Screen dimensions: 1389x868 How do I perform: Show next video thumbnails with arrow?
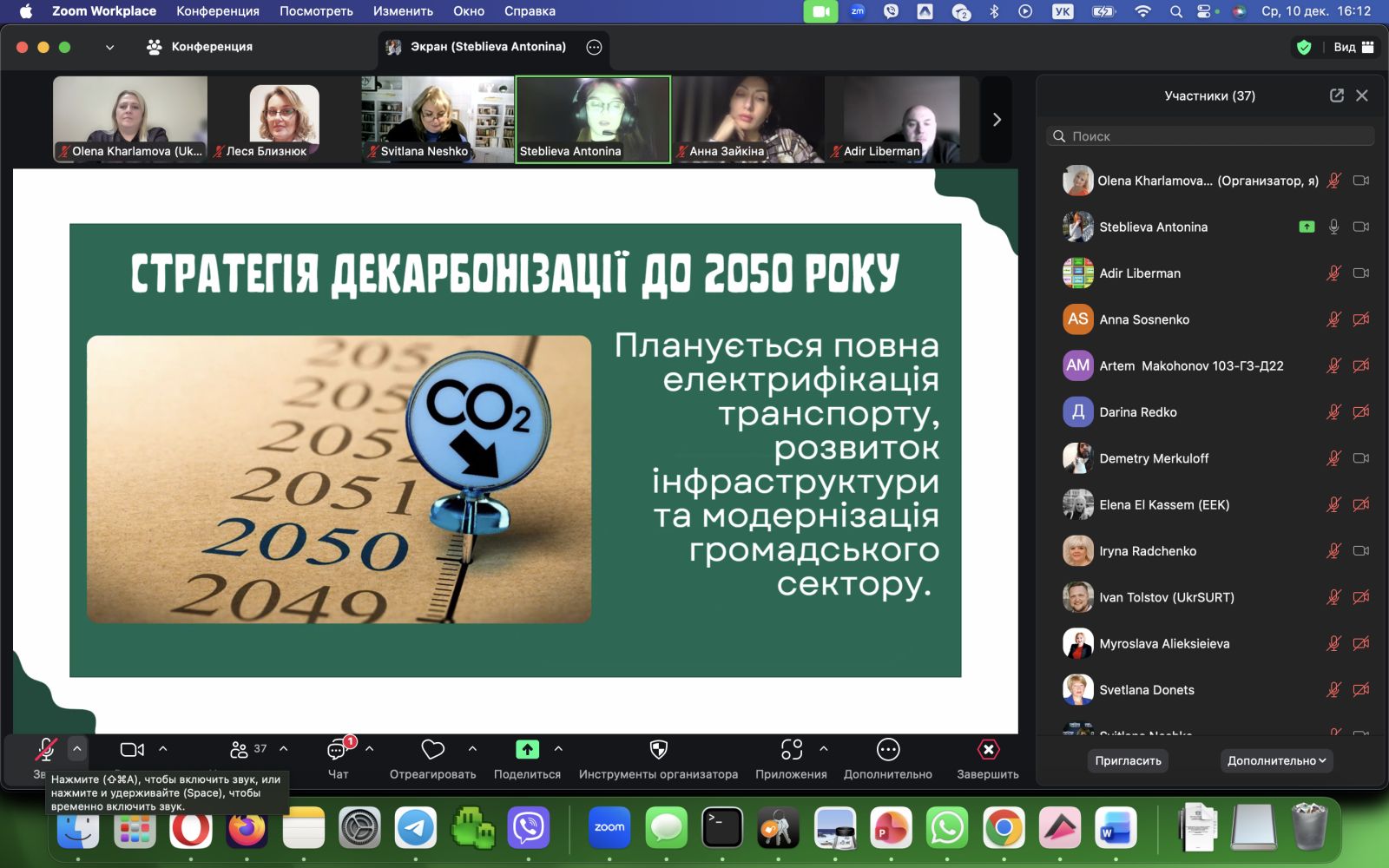997,120
